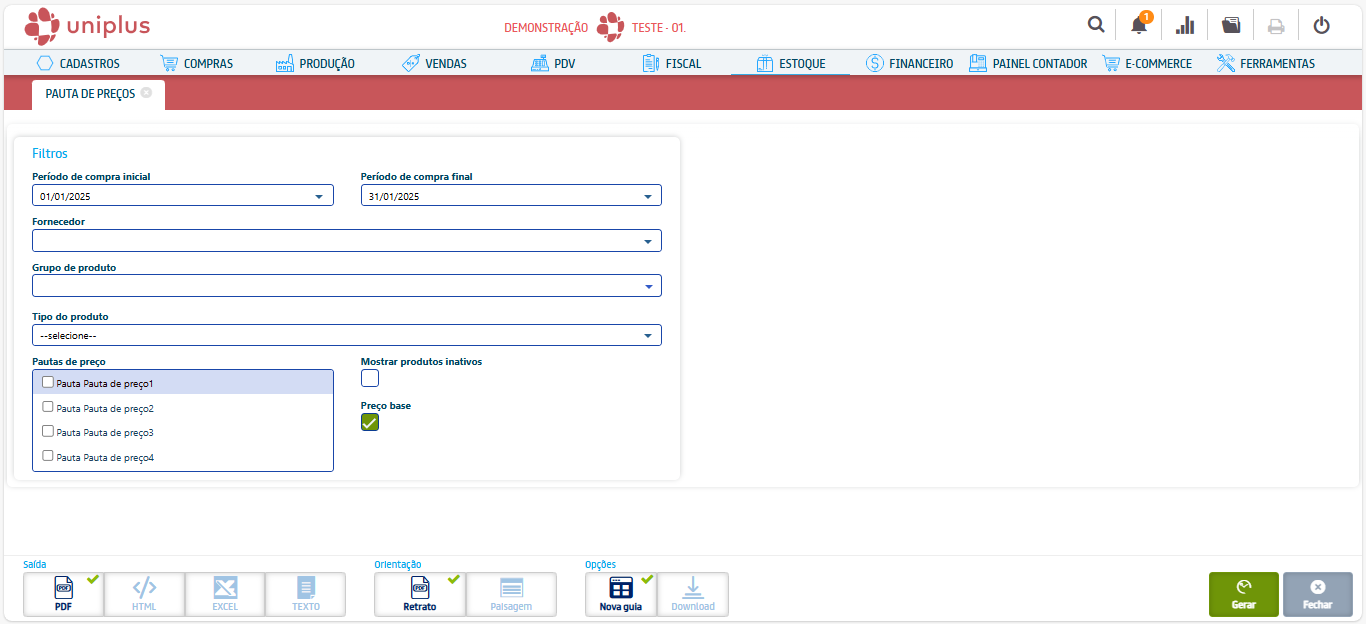Click the power logout icon
The image size is (1366, 626).
click(1321, 25)
